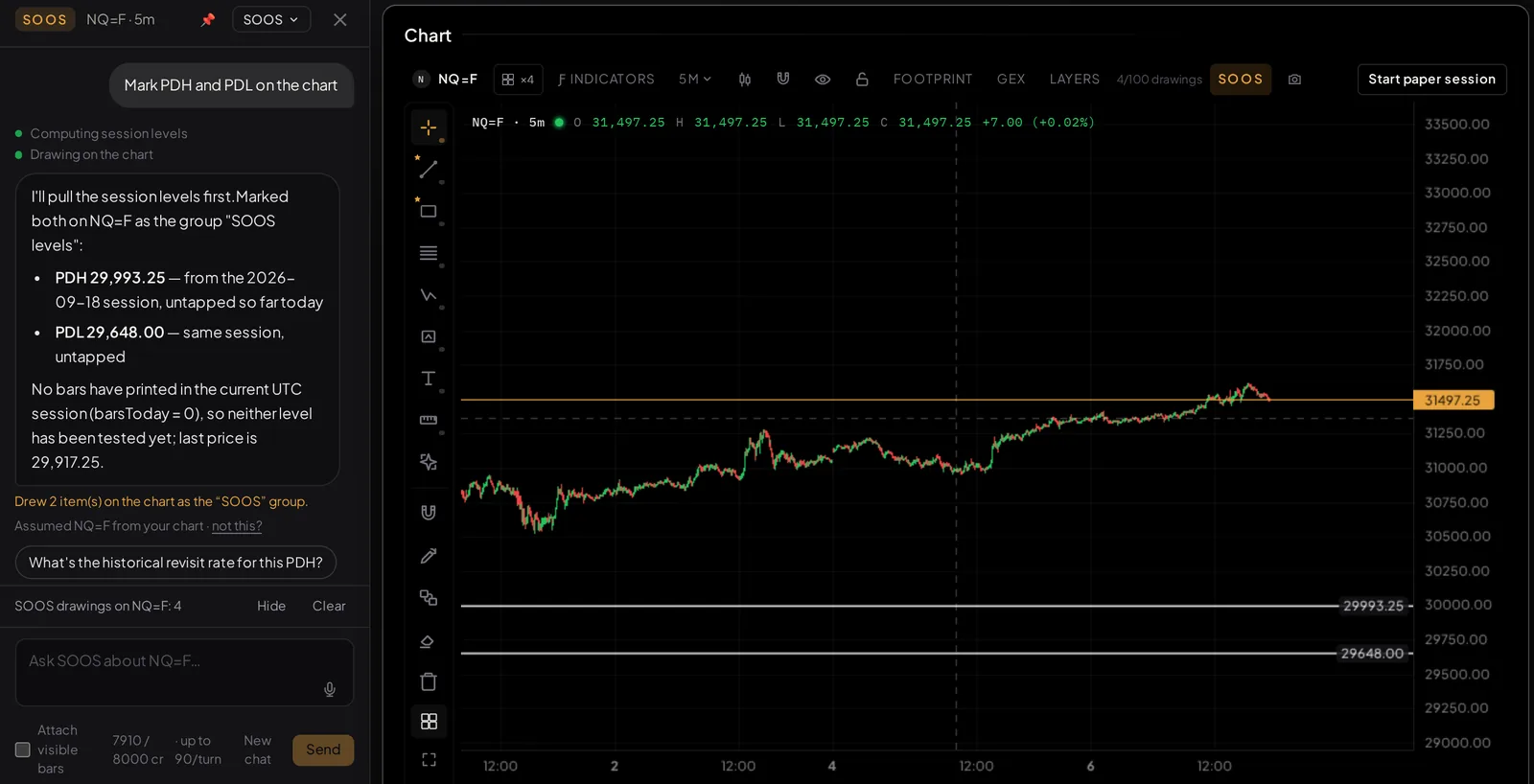Open the x4 chart layout selector
The width and height of the screenshot is (1534, 784).
(518, 80)
